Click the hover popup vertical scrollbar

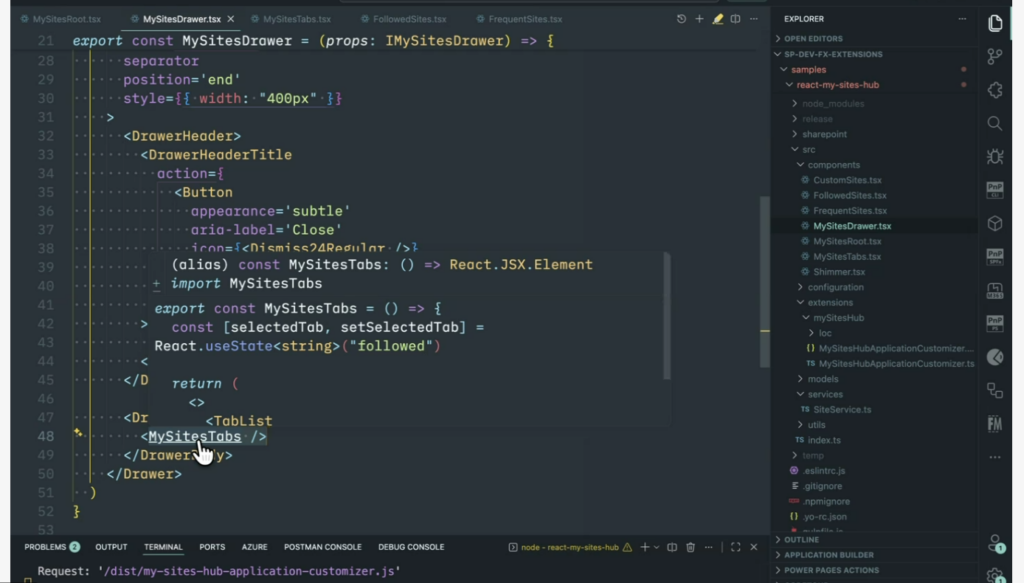(x=666, y=316)
